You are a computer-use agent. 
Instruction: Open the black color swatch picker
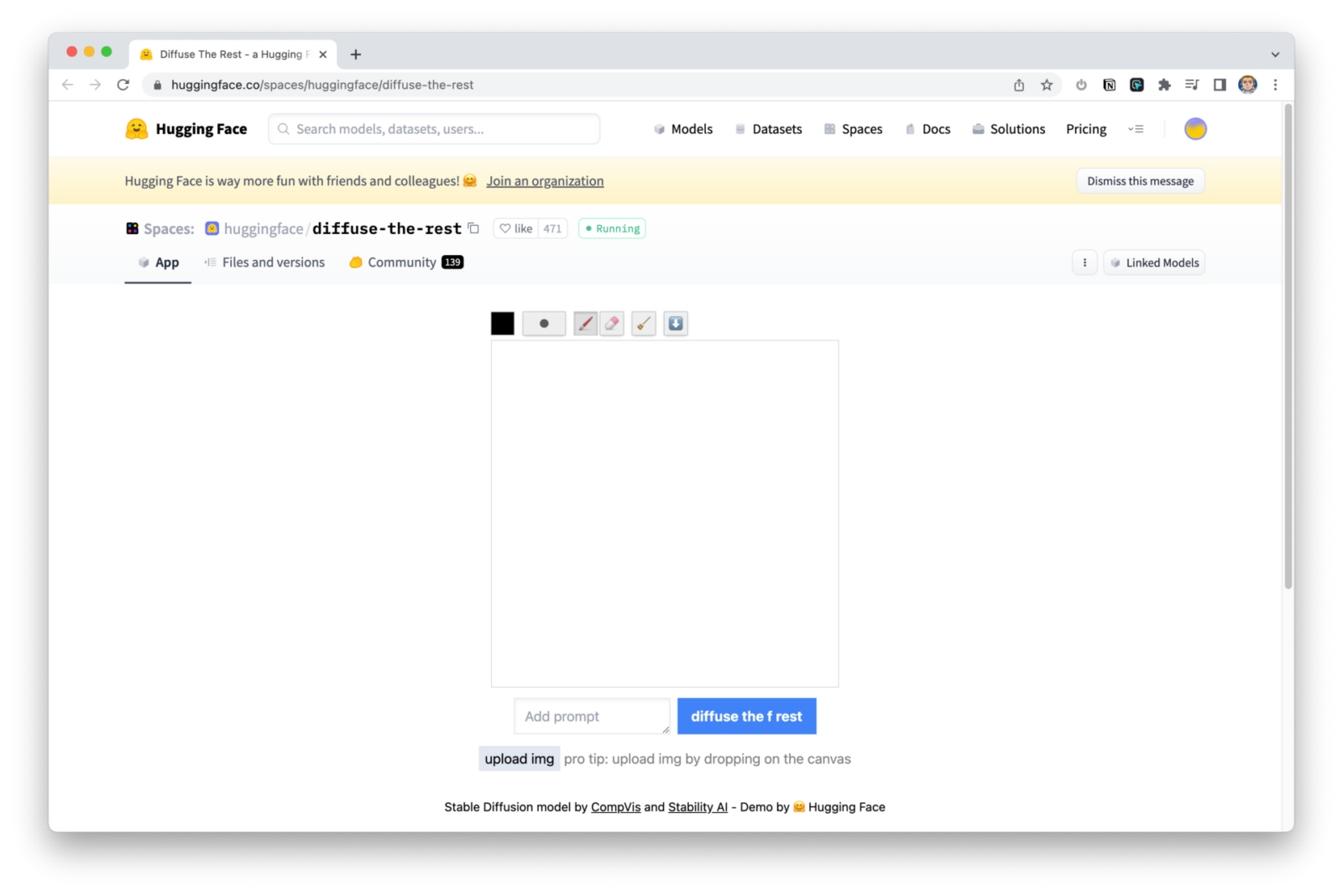[x=502, y=323]
